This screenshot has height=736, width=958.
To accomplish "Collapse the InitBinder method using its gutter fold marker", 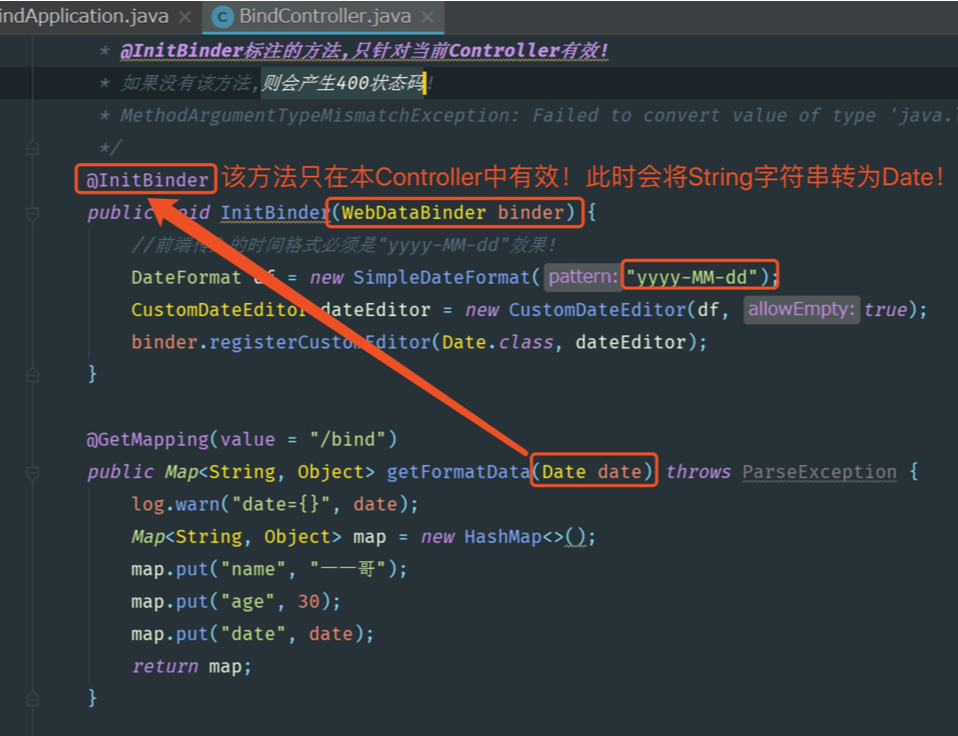I will (x=35, y=213).
